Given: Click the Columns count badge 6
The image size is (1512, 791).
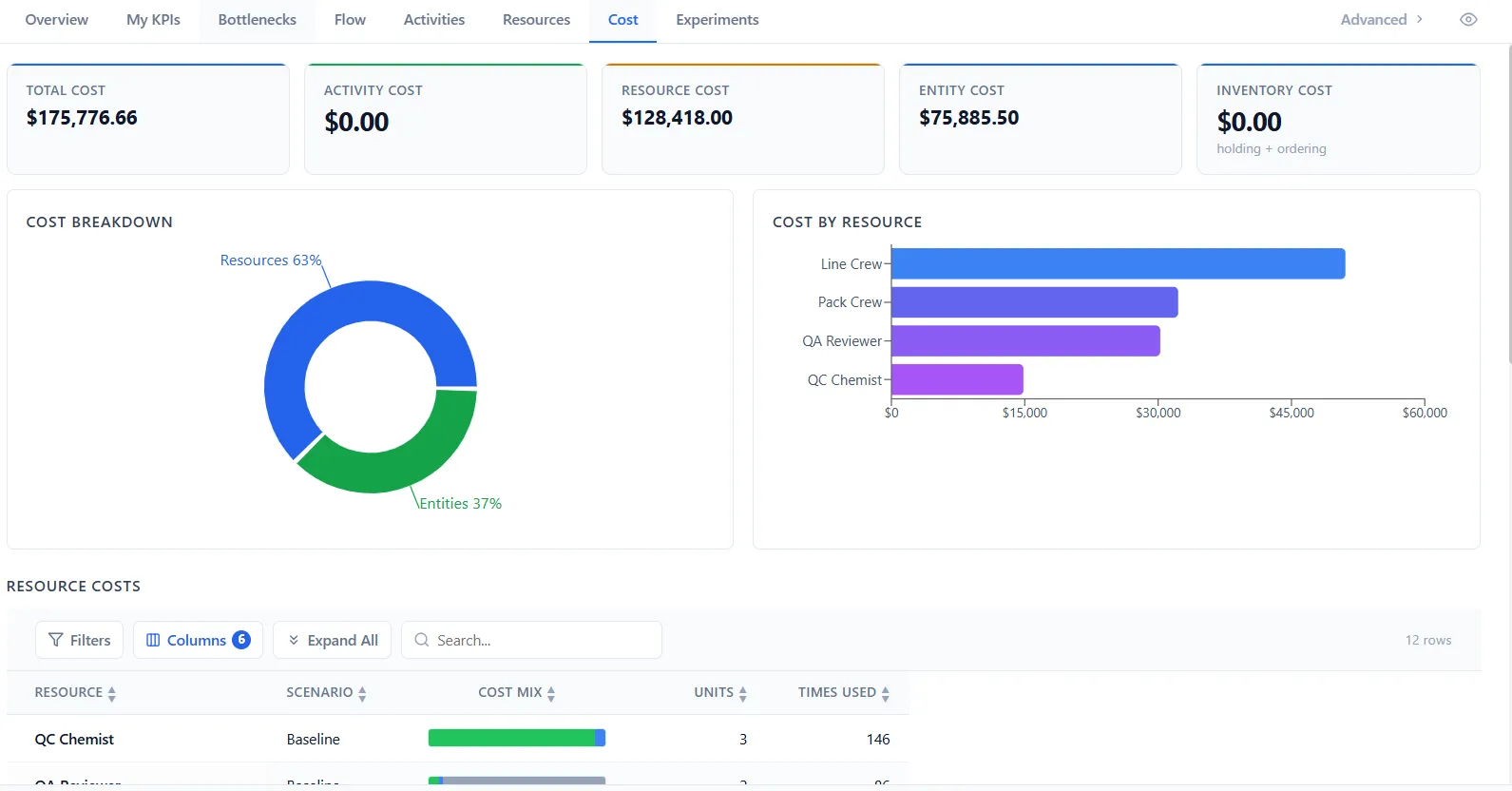Looking at the screenshot, I should click(x=241, y=640).
